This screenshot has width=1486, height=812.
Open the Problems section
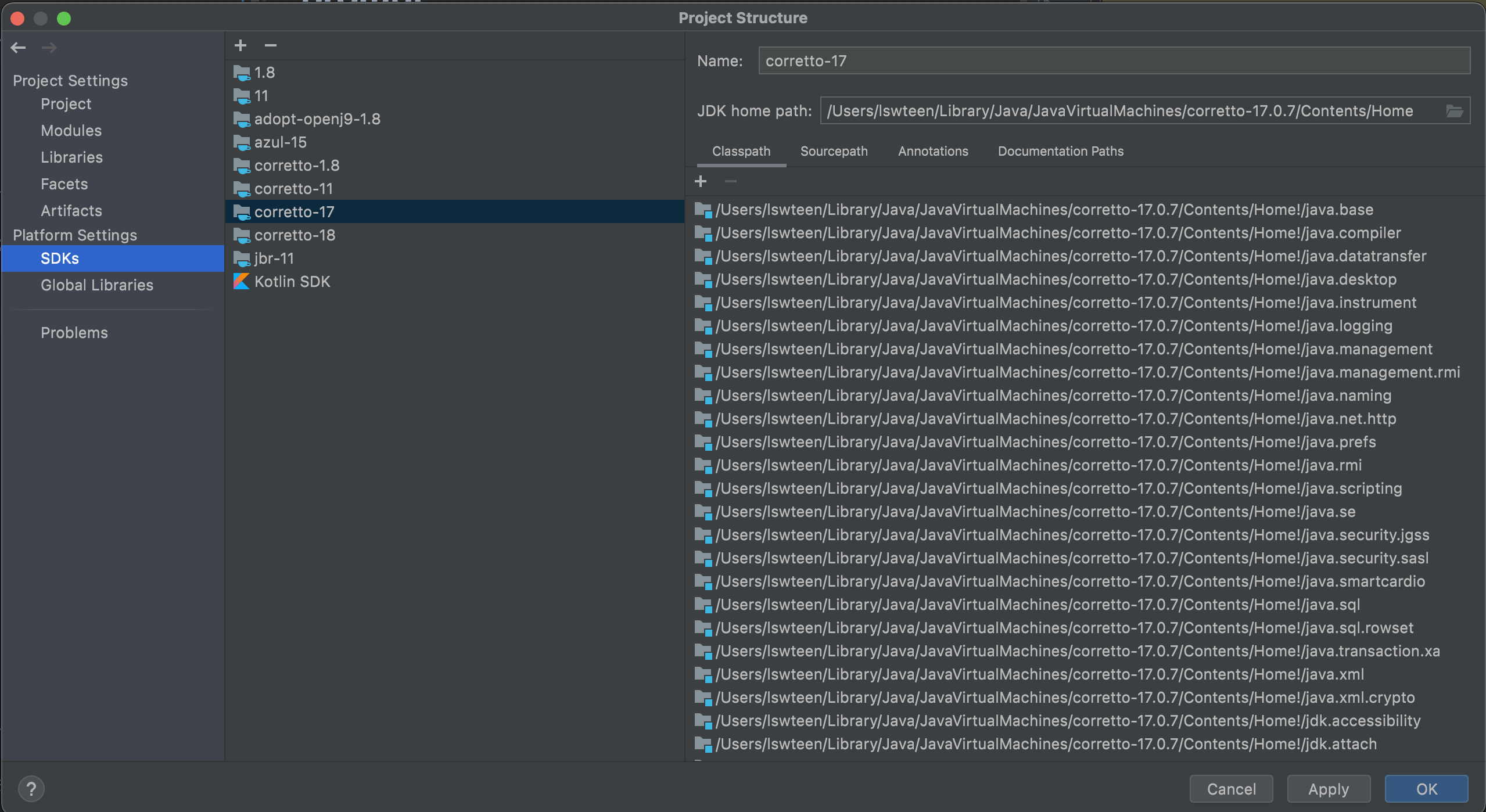click(74, 333)
